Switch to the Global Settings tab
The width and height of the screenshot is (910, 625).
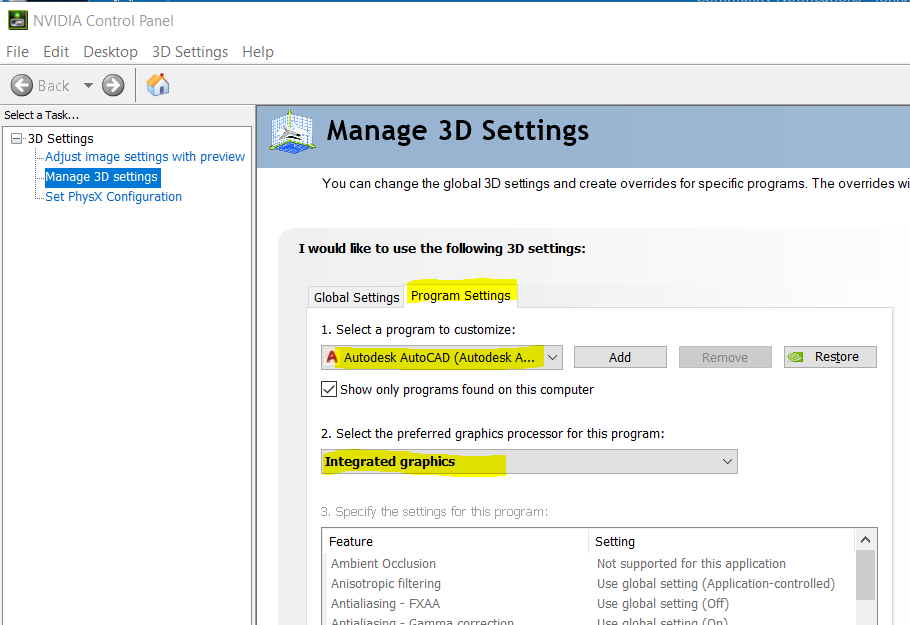356,297
